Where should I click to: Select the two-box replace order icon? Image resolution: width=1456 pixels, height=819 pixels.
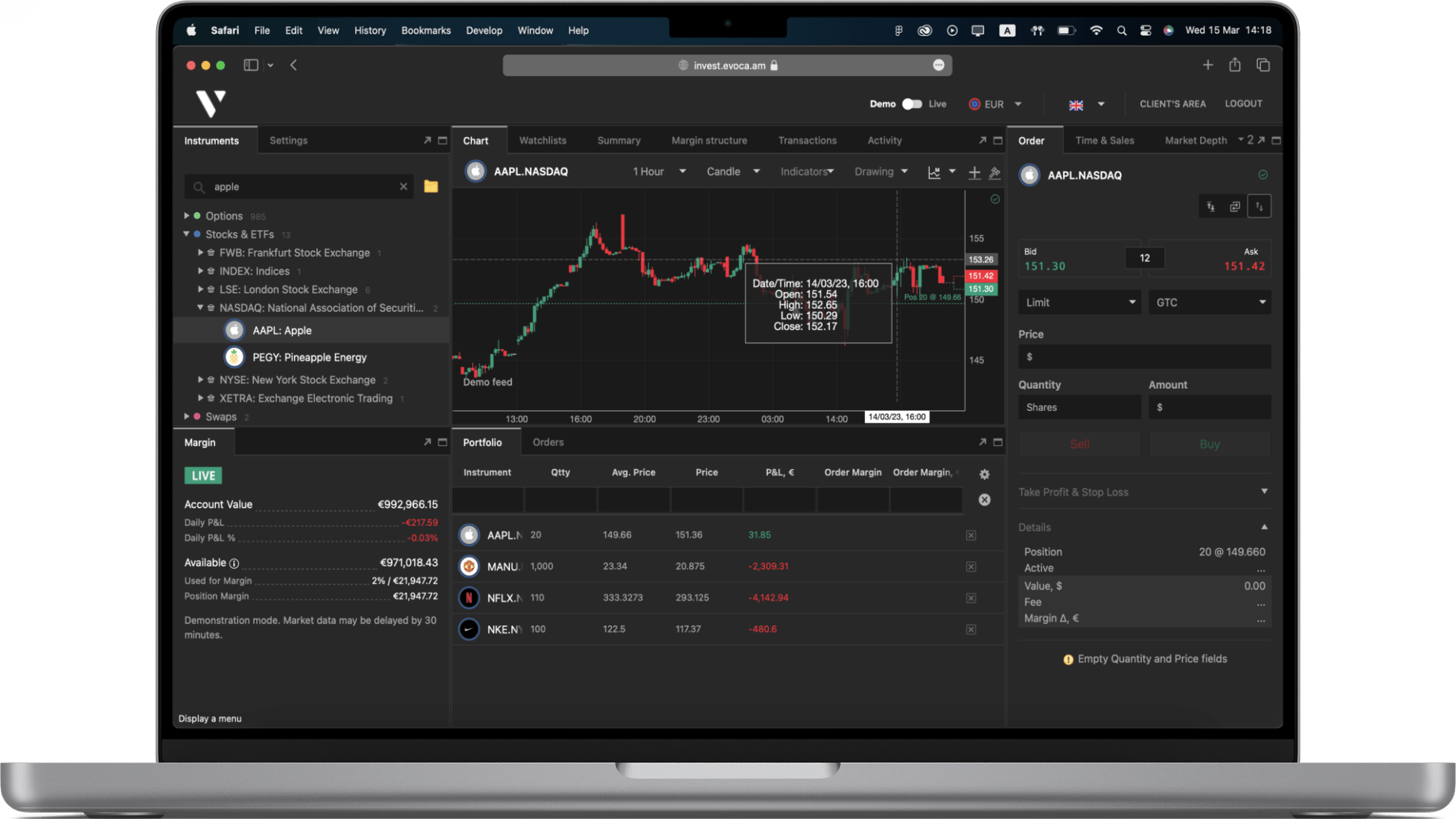pyautogui.click(x=1234, y=206)
